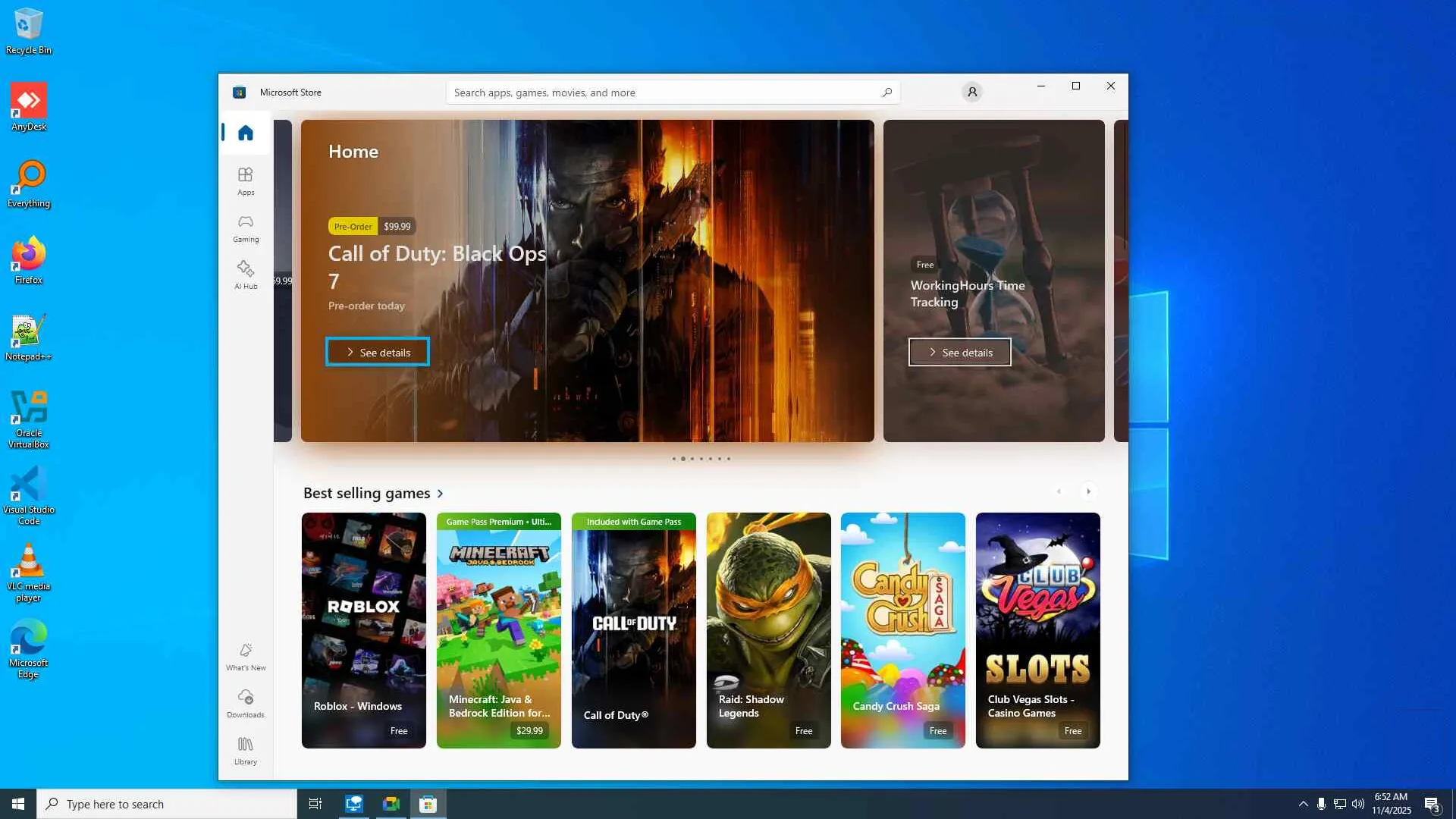Open the Roblox - Windows game tile
This screenshot has height=819, width=1456.
pyautogui.click(x=363, y=630)
